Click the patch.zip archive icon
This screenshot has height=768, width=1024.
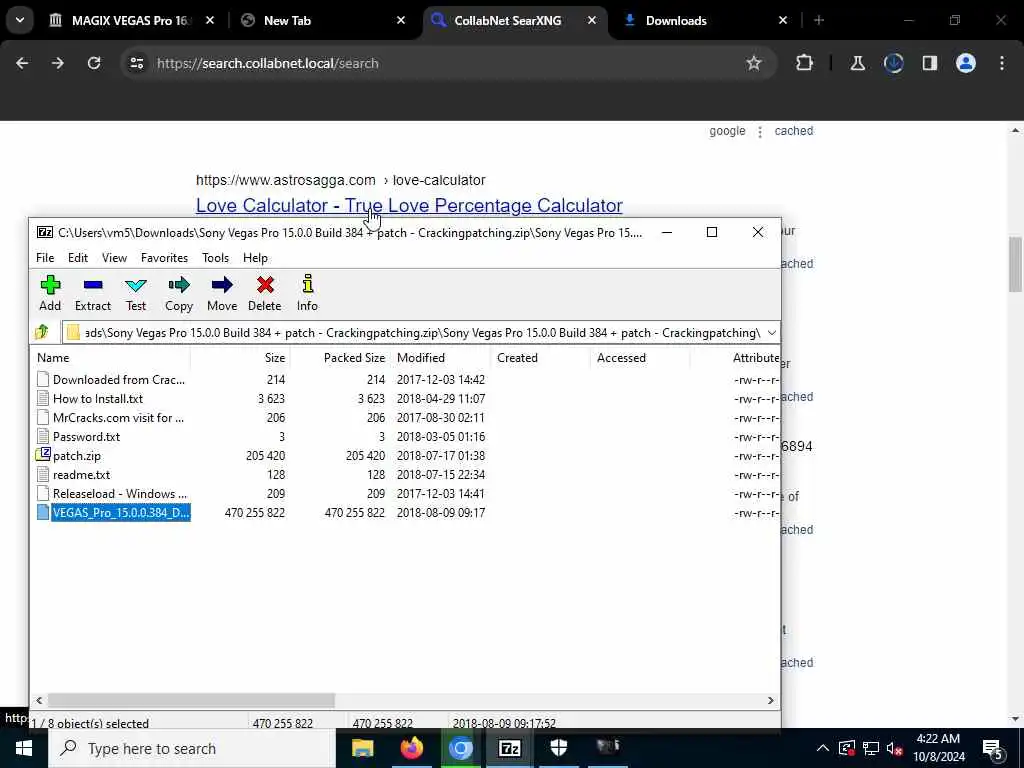click(x=43, y=455)
